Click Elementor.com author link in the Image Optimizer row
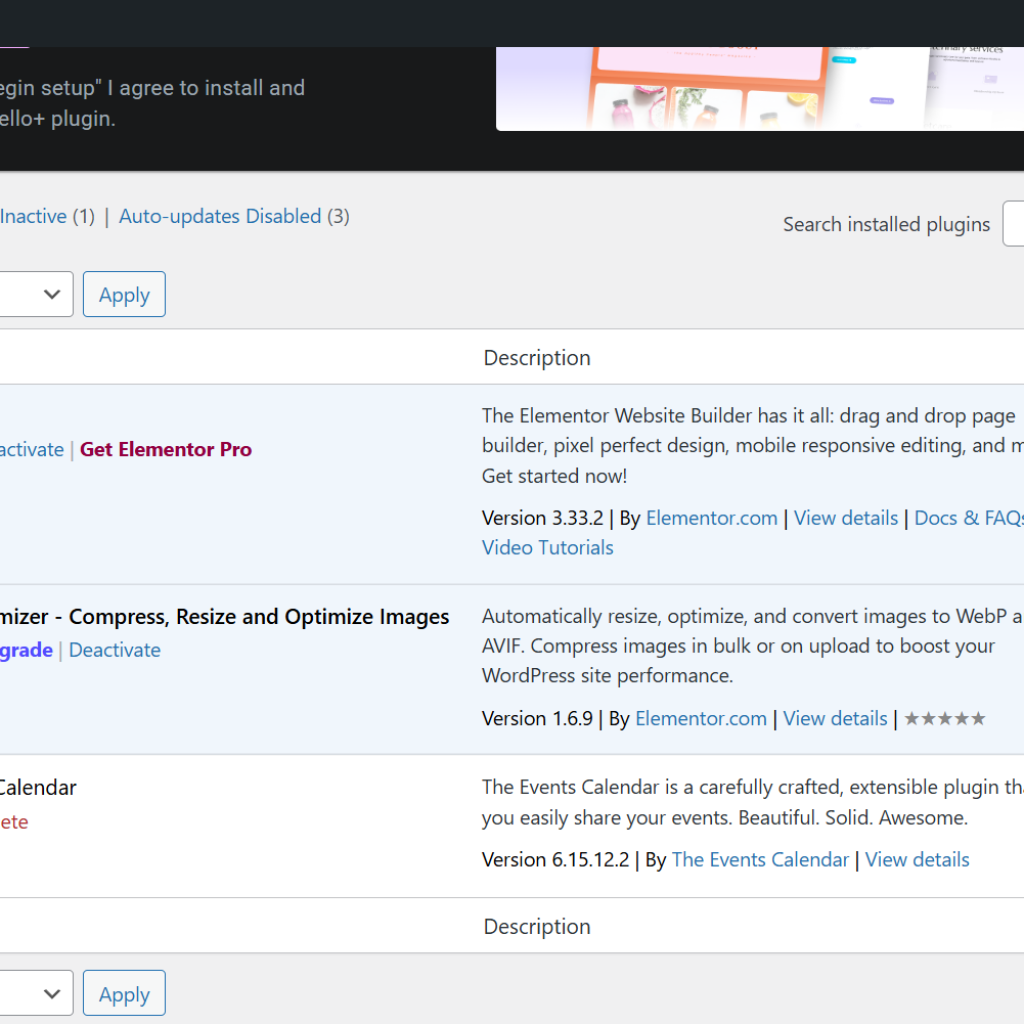This screenshot has height=1024, width=1024. (x=701, y=719)
